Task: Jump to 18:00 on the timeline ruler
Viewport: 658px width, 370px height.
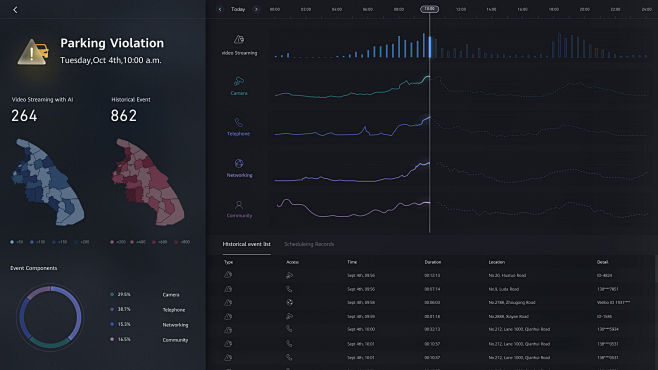Action: (554, 9)
